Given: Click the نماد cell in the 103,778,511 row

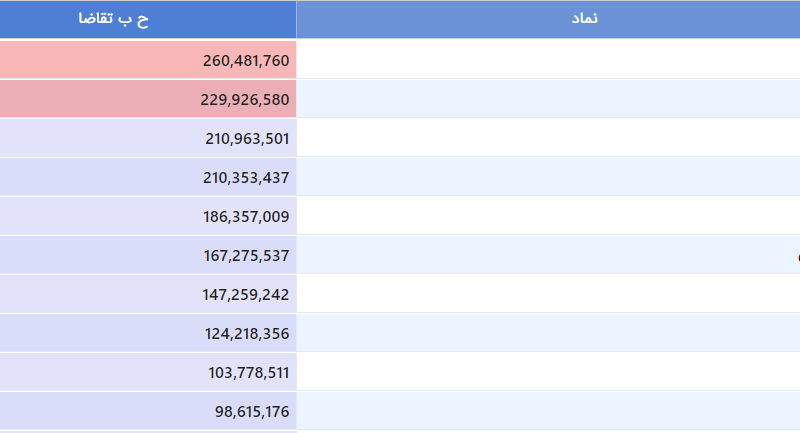Looking at the screenshot, I should [548, 372].
